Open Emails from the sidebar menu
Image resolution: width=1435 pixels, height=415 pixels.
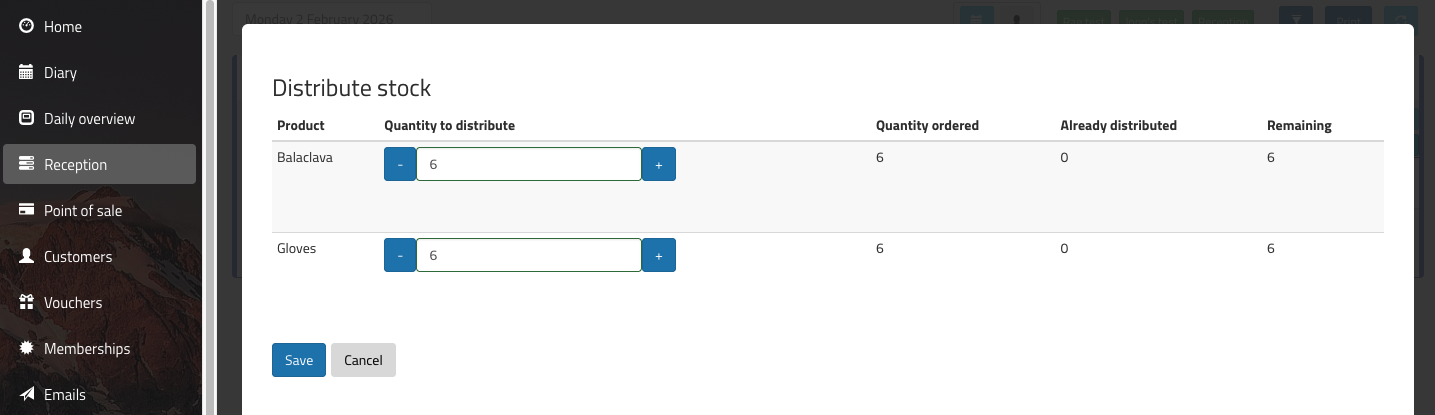(x=64, y=394)
